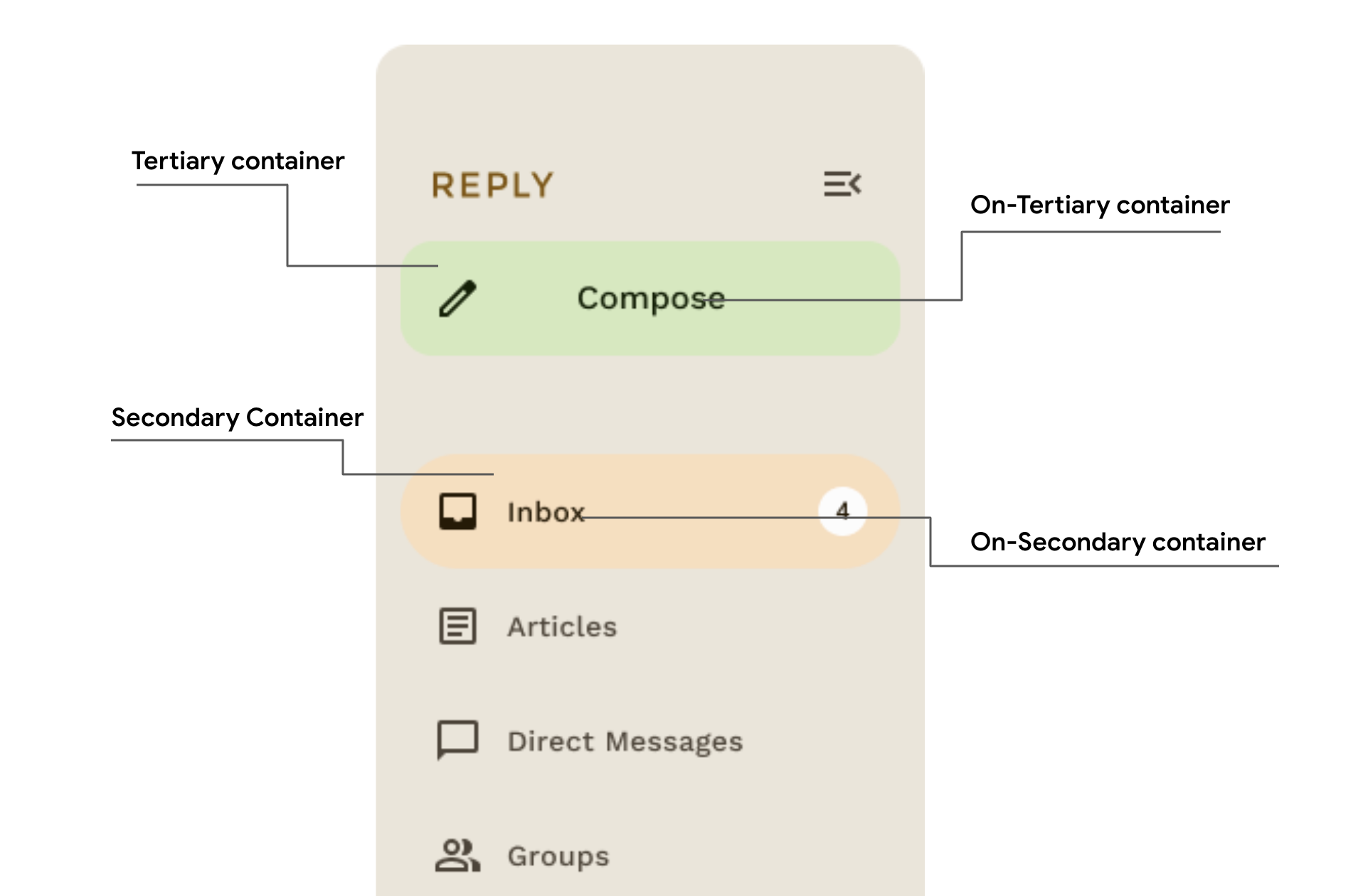Click the Inbox tray icon
This screenshot has height=896, width=1363.
pyautogui.click(x=457, y=511)
